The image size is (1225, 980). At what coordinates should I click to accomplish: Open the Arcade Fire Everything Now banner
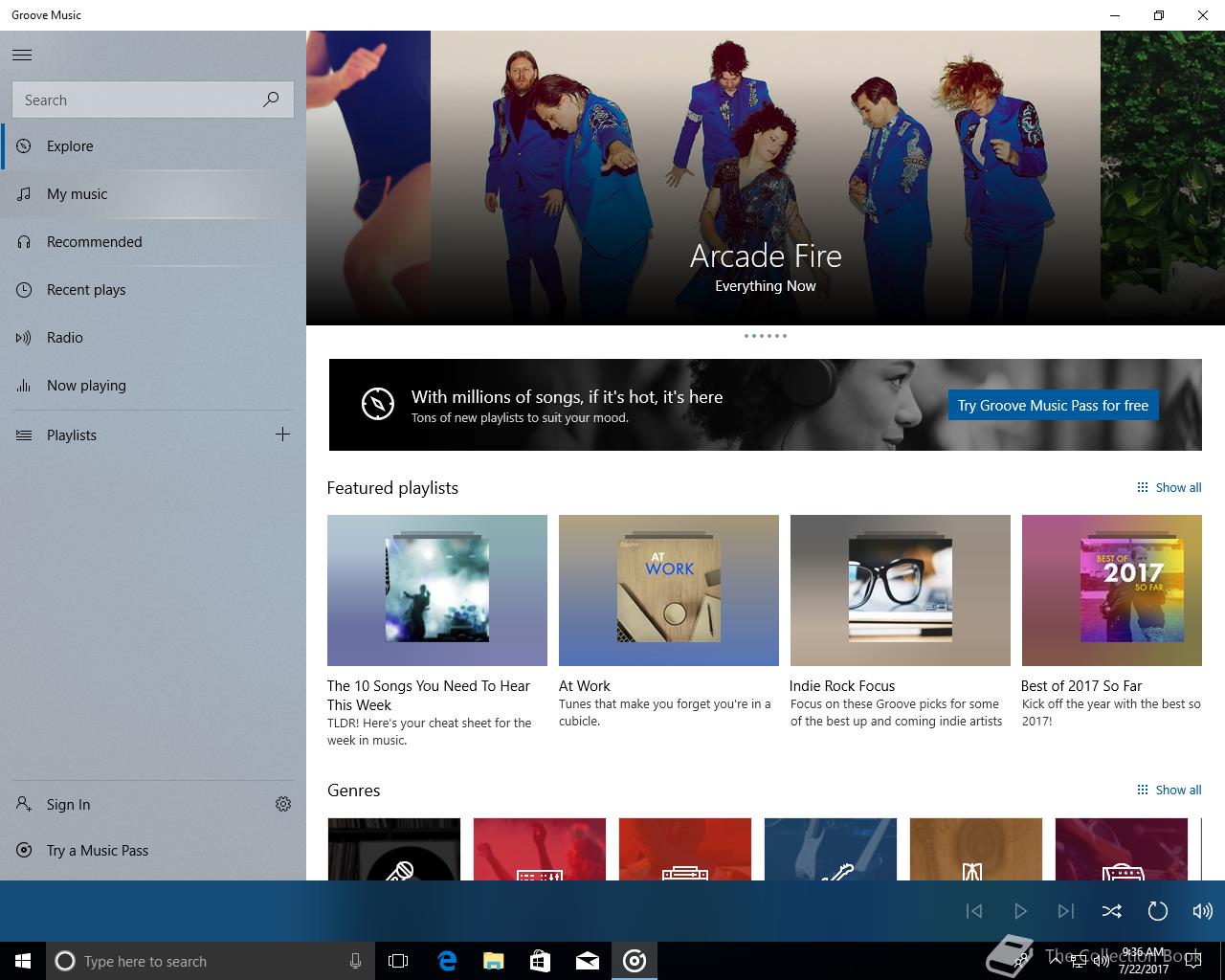tap(766, 178)
